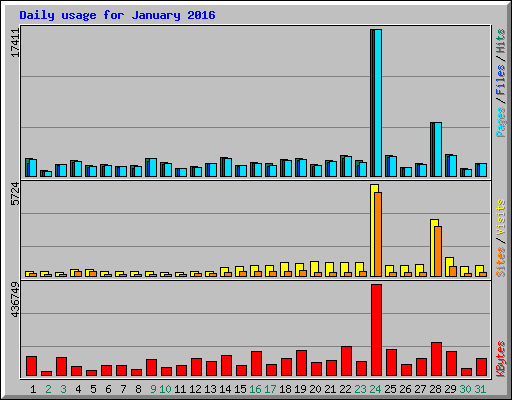
Task: Click the 5724 axis value
Action: point(15,194)
